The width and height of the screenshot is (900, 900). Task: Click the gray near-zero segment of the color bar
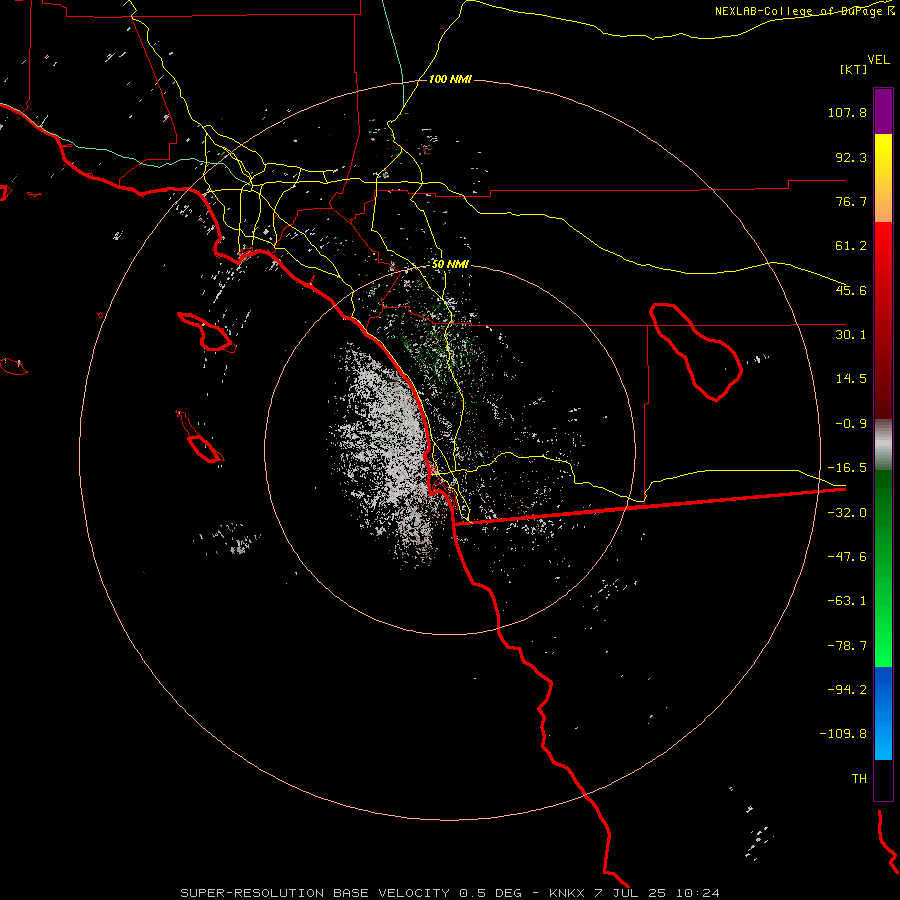click(x=883, y=445)
